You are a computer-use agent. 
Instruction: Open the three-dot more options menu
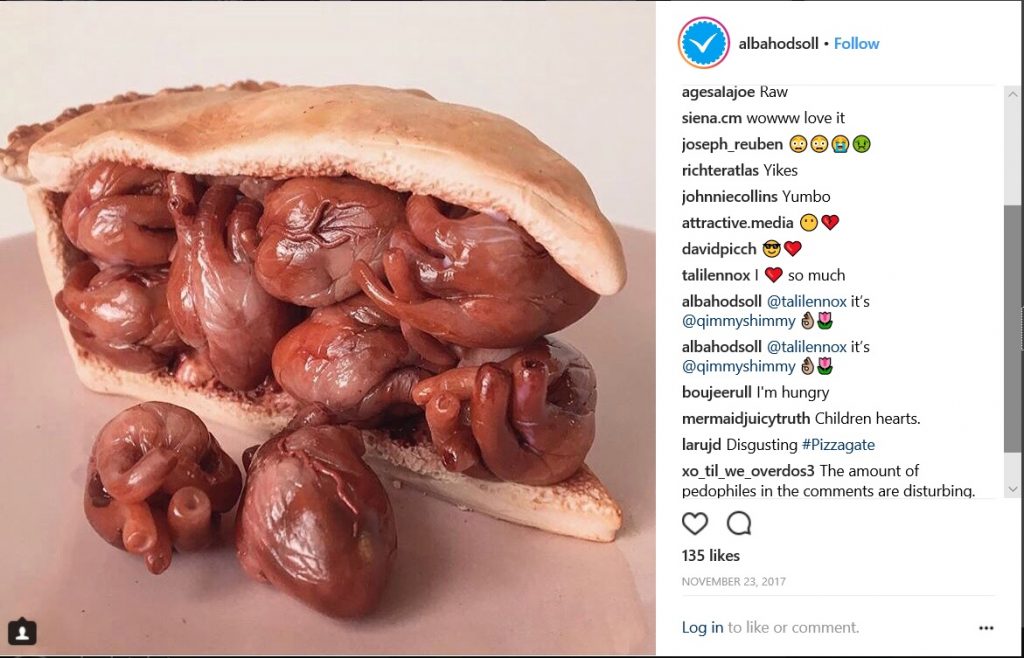tap(986, 628)
